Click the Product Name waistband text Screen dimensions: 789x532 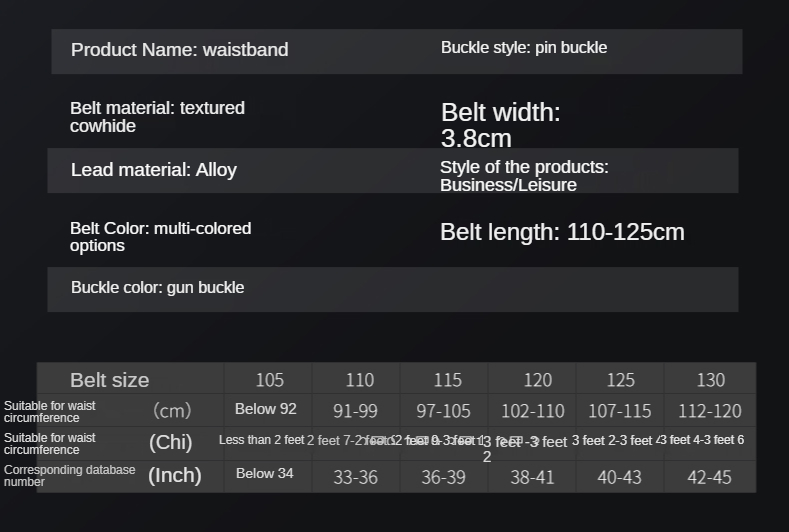coord(179,50)
